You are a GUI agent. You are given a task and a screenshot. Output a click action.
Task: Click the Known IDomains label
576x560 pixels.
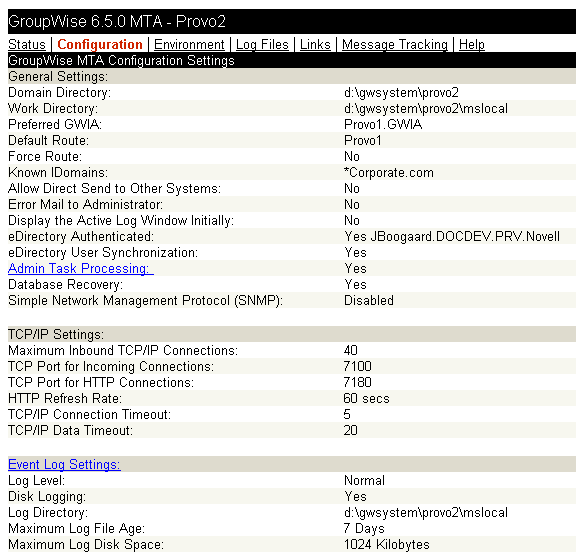(58, 173)
